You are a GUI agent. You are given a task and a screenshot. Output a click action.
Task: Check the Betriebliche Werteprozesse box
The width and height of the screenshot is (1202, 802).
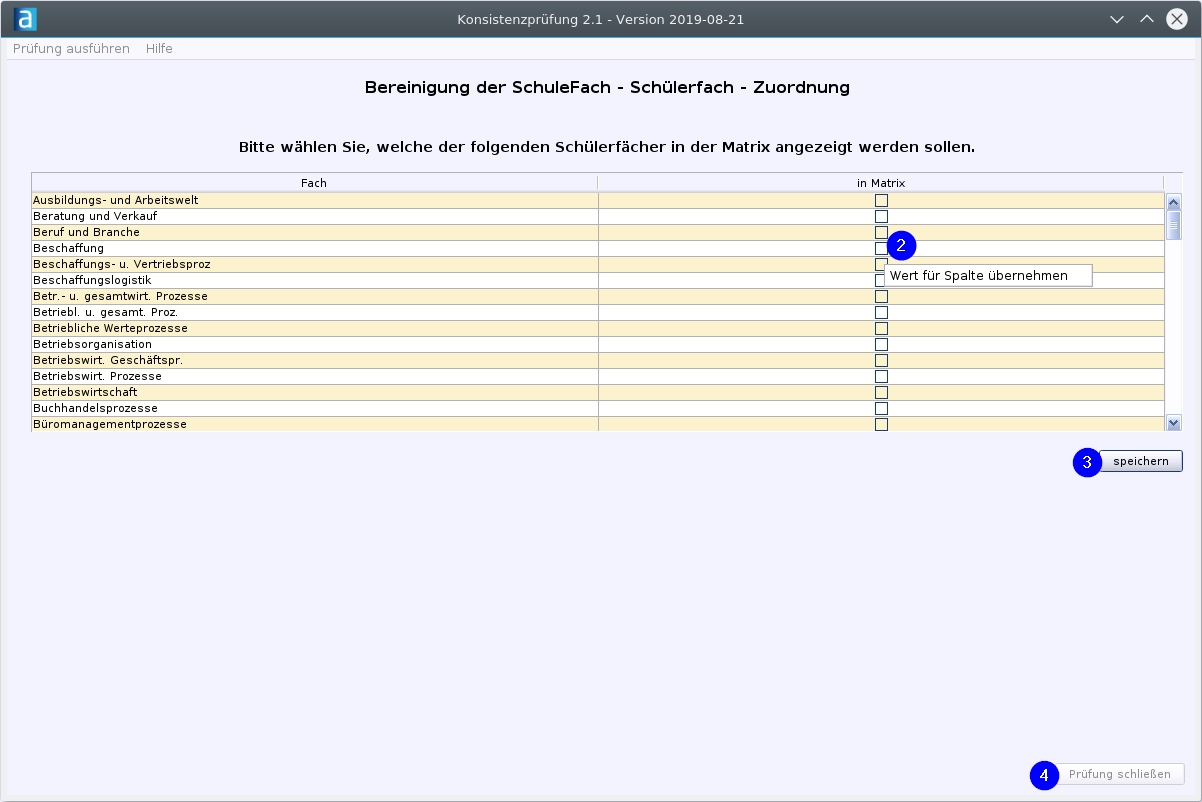881,328
